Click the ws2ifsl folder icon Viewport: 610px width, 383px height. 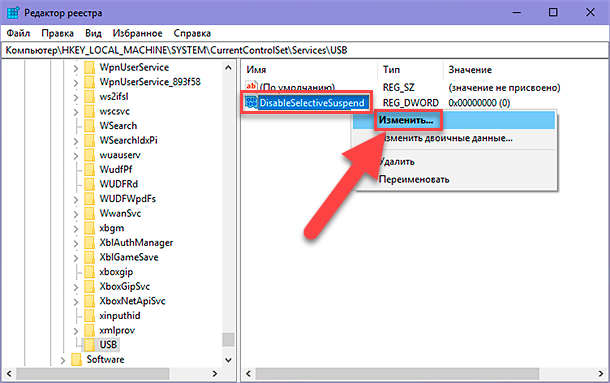point(89,97)
